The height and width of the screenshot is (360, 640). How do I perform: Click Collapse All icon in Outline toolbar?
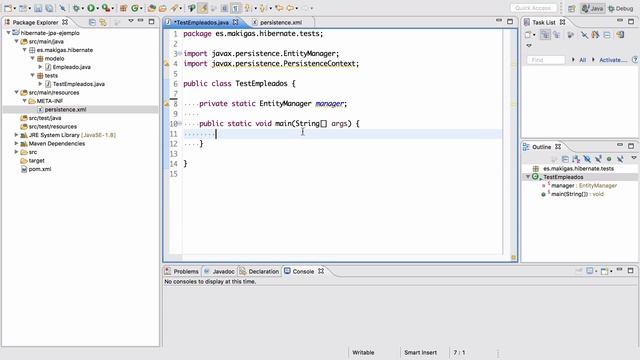coord(565,159)
